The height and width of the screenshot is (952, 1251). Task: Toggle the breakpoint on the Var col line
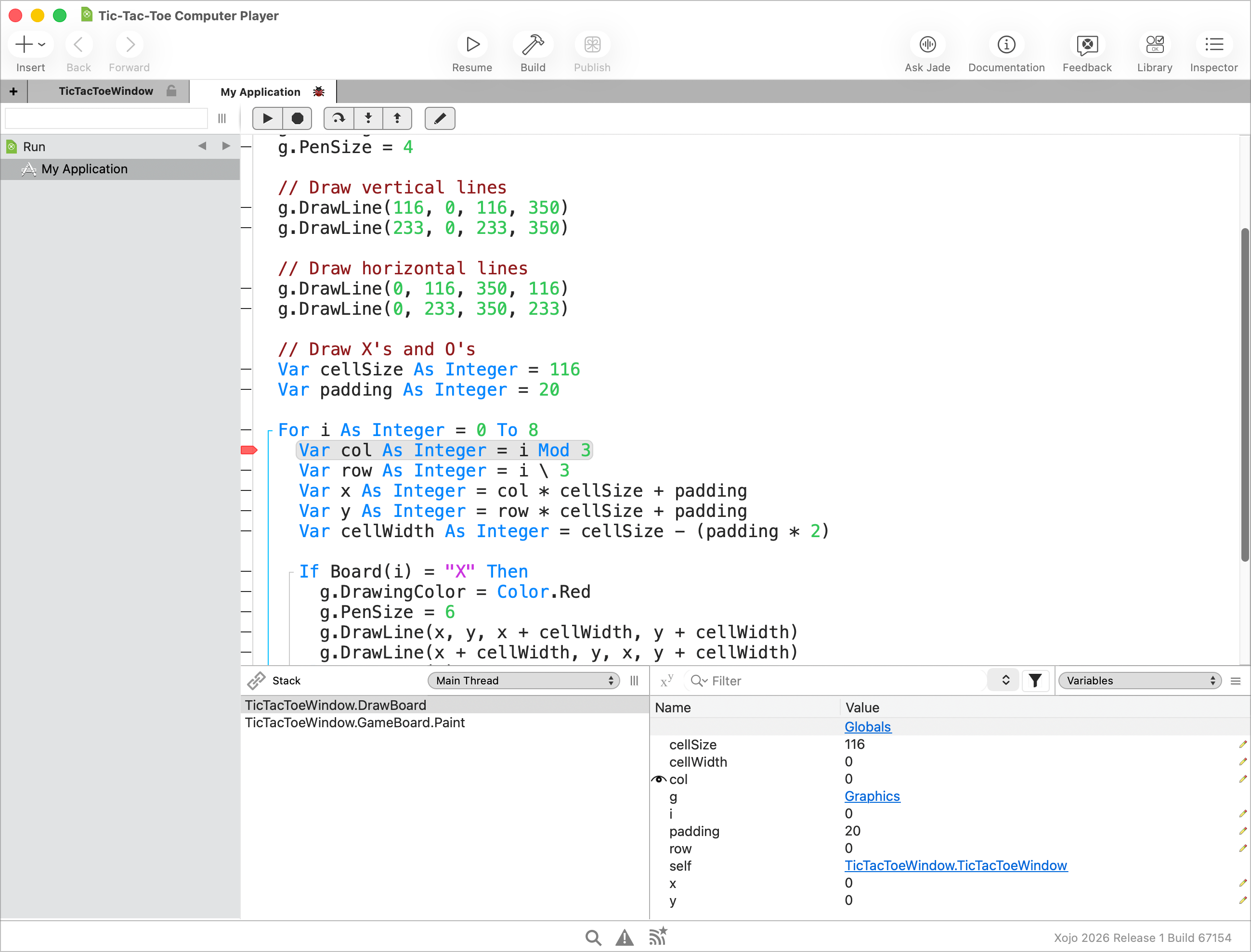tap(249, 450)
